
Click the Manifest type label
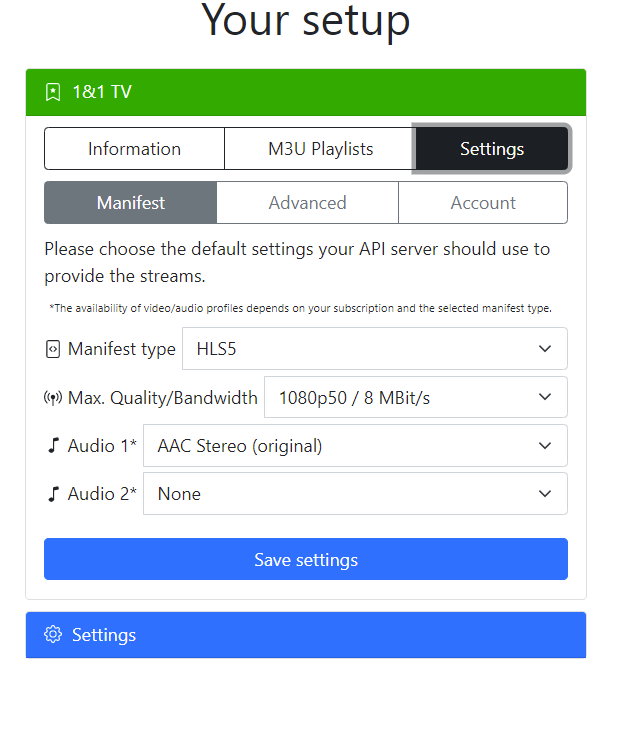click(122, 349)
